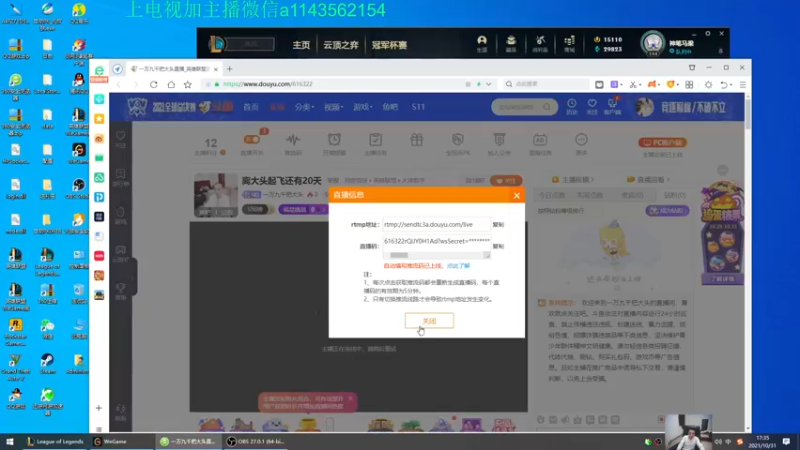Click the orange 关注 follow button
The image size is (800, 450).
pyautogui.click(x=506, y=181)
